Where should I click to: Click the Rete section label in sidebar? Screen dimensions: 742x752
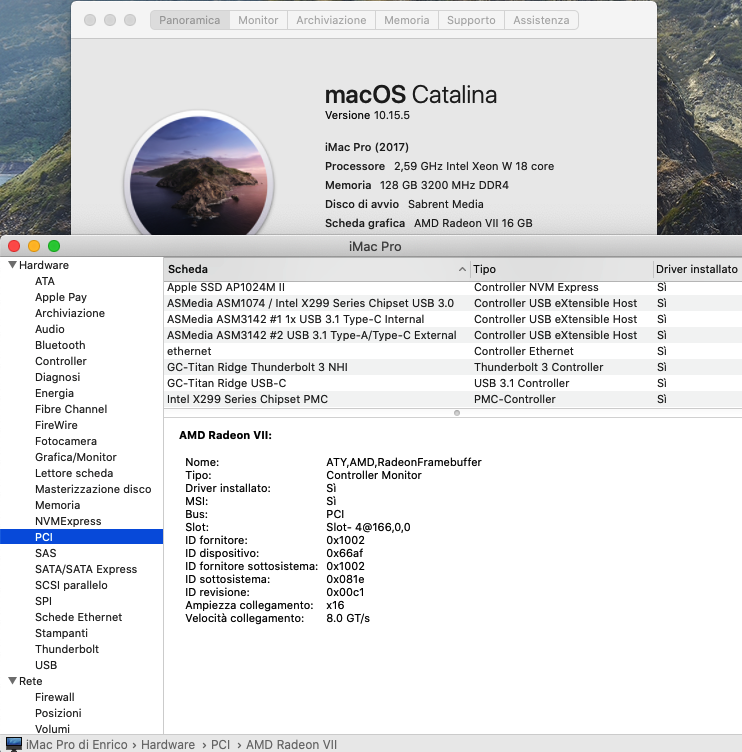click(31, 681)
